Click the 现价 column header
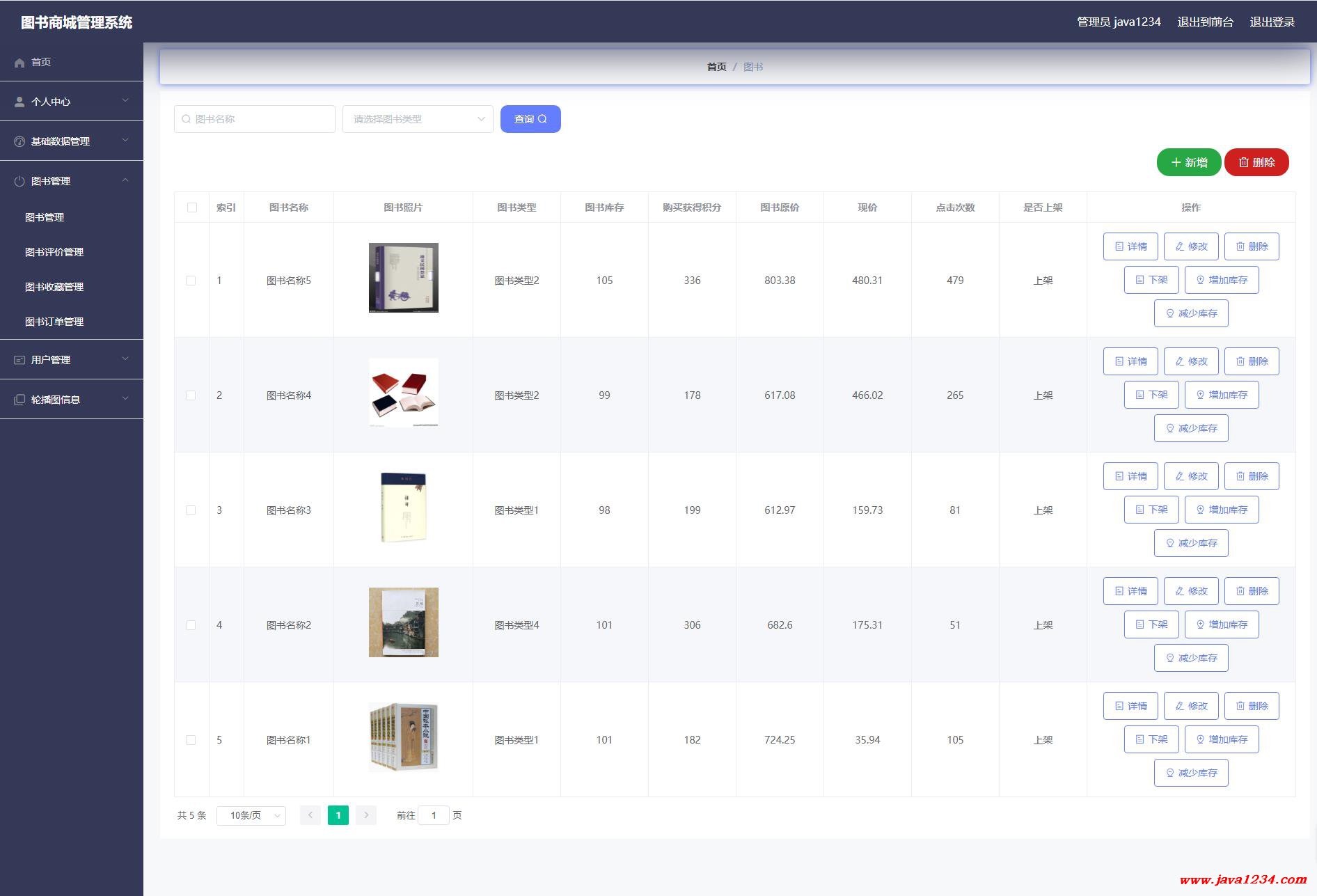The height and width of the screenshot is (896, 1317). click(867, 207)
